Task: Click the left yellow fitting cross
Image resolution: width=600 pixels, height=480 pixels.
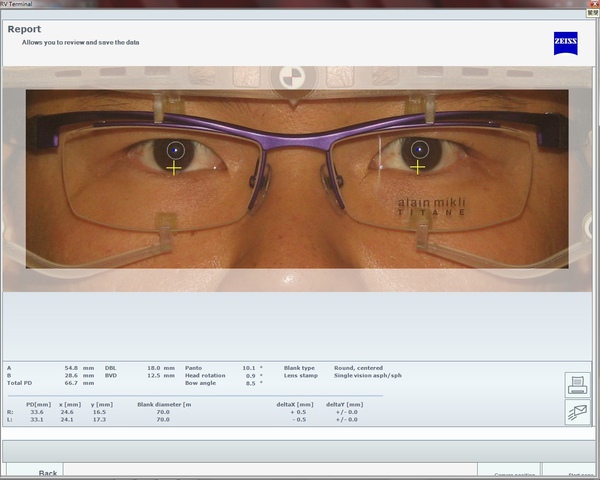Action: click(x=174, y=168)
